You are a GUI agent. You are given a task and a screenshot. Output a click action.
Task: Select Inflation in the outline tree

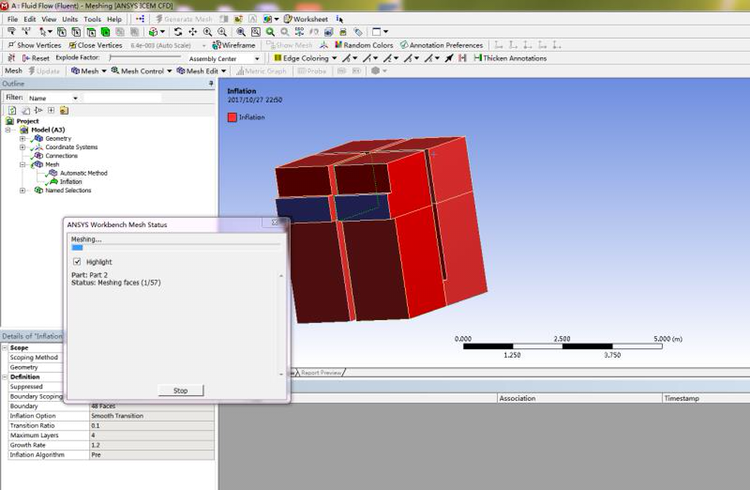(70, 181)
